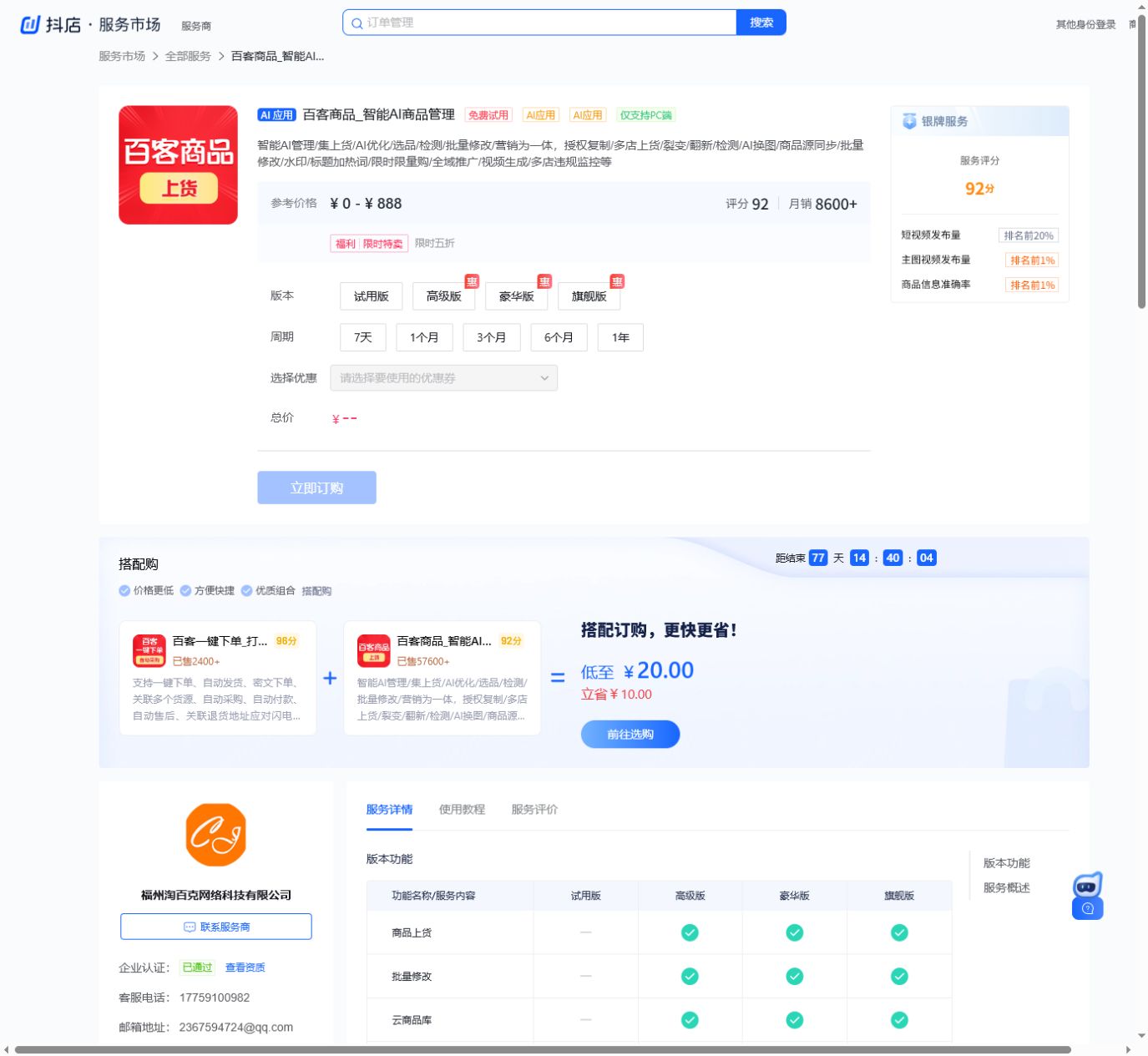Select the 豪华版 version option

(x=517, y=296)
